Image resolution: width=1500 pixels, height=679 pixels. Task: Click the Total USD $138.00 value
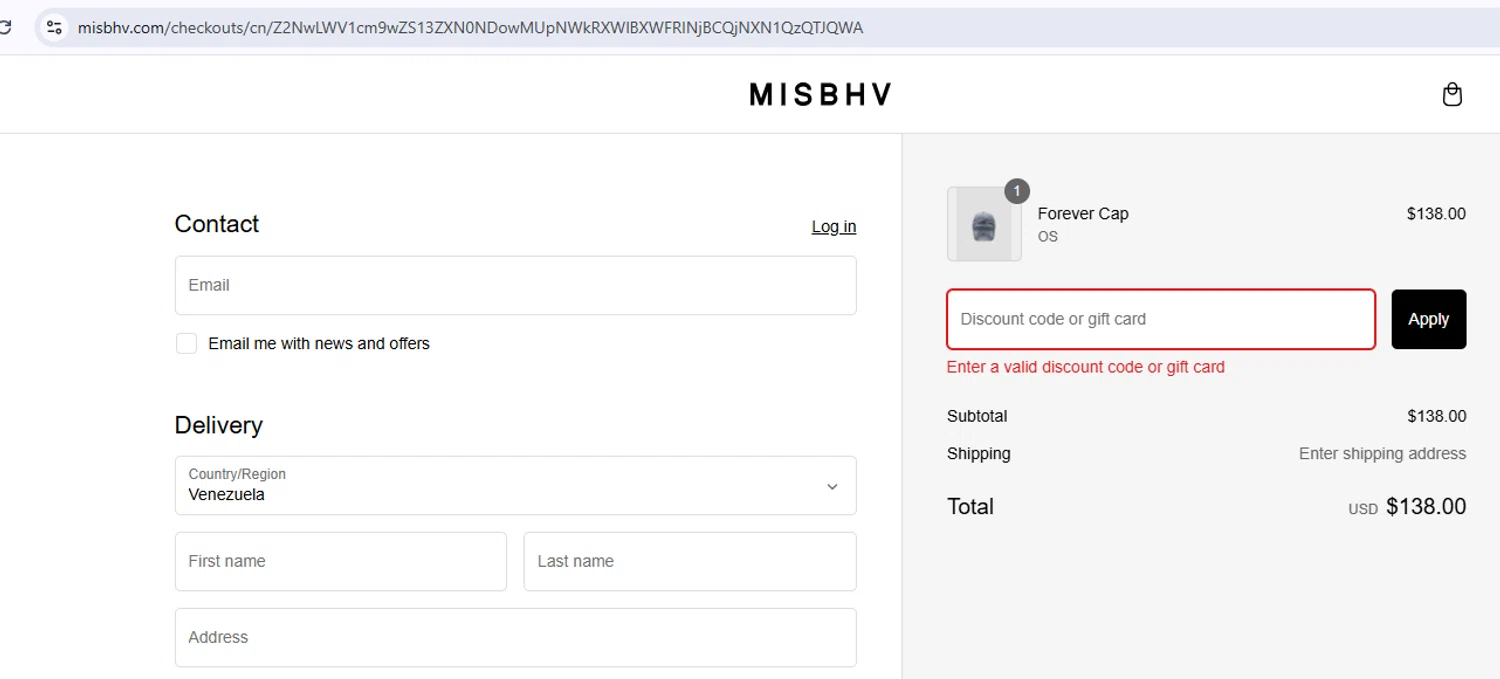click(x=1407, y=507)
